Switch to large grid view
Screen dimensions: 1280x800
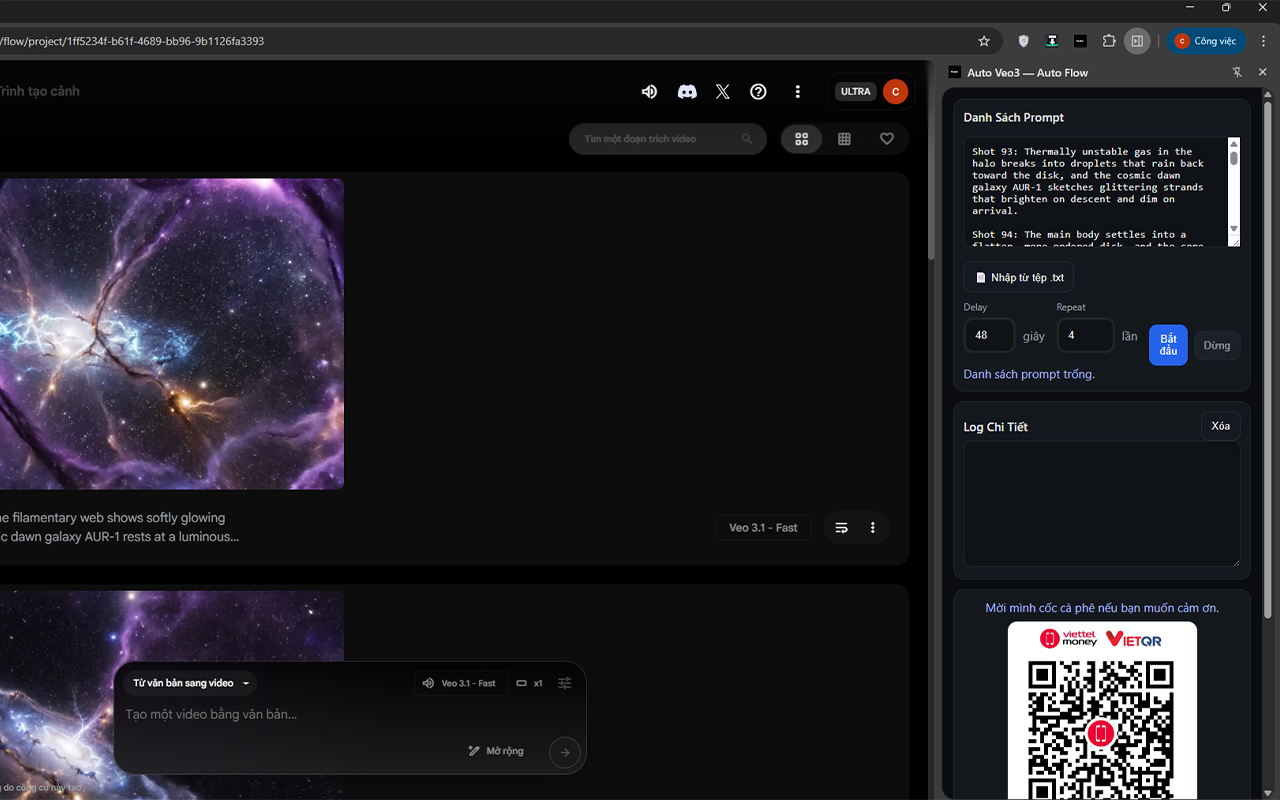[x=801, y=139]
